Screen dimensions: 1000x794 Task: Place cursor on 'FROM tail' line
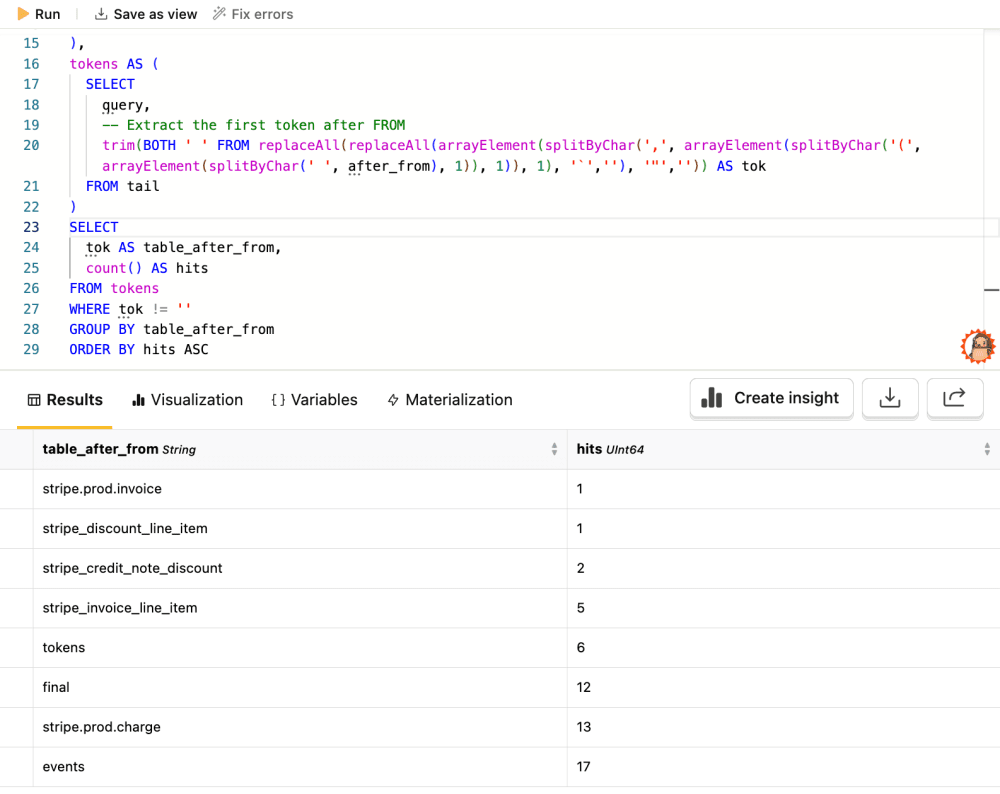click(122, 186)
